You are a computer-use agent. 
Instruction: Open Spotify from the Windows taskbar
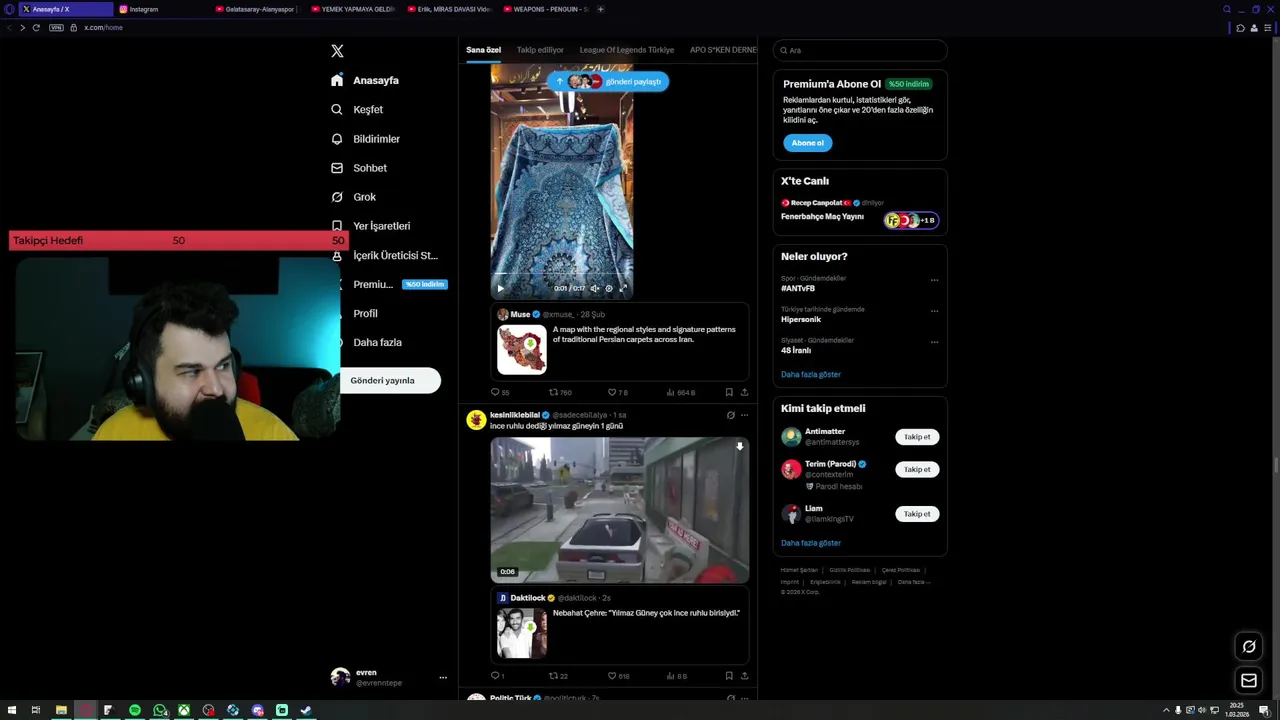tap(135, 710)
